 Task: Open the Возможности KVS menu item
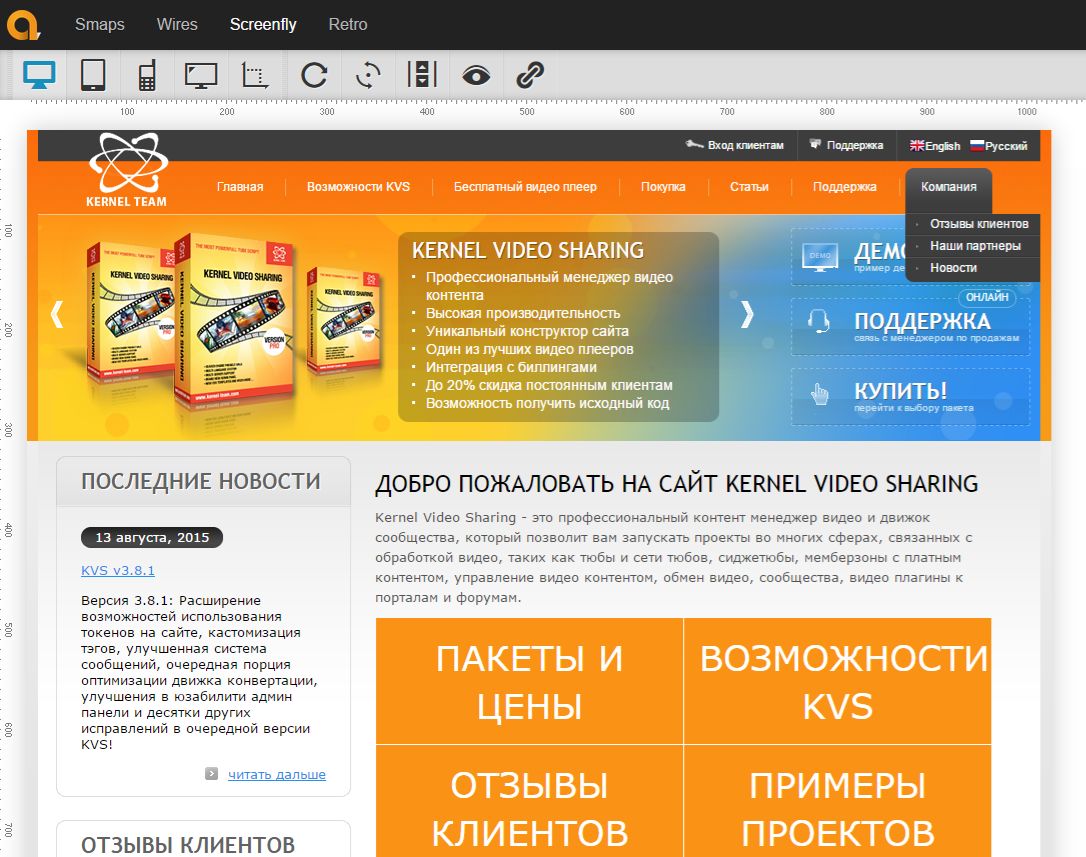pos(358,187)
